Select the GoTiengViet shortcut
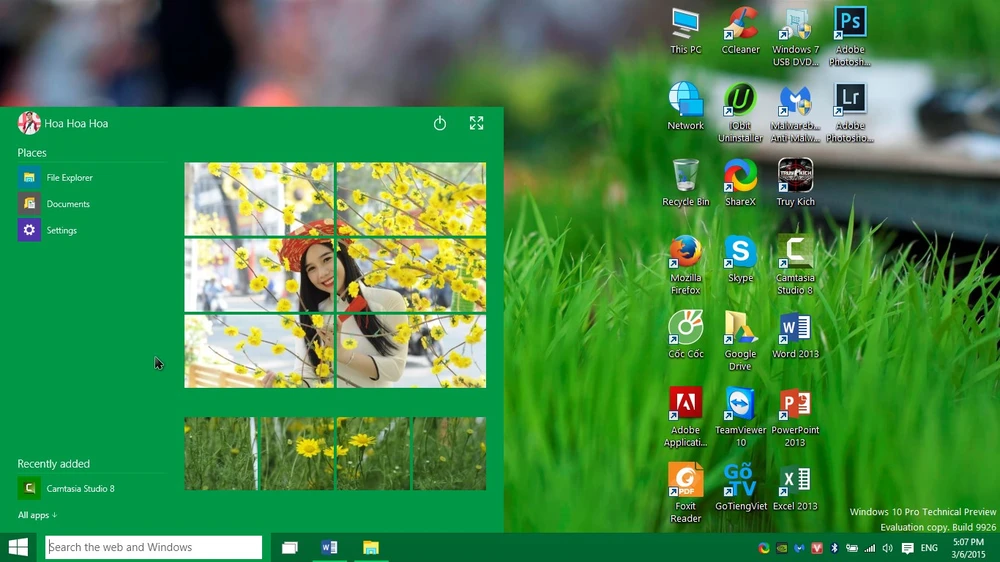The width and height of the screenshot is (1000, 562). pos(740,487)
